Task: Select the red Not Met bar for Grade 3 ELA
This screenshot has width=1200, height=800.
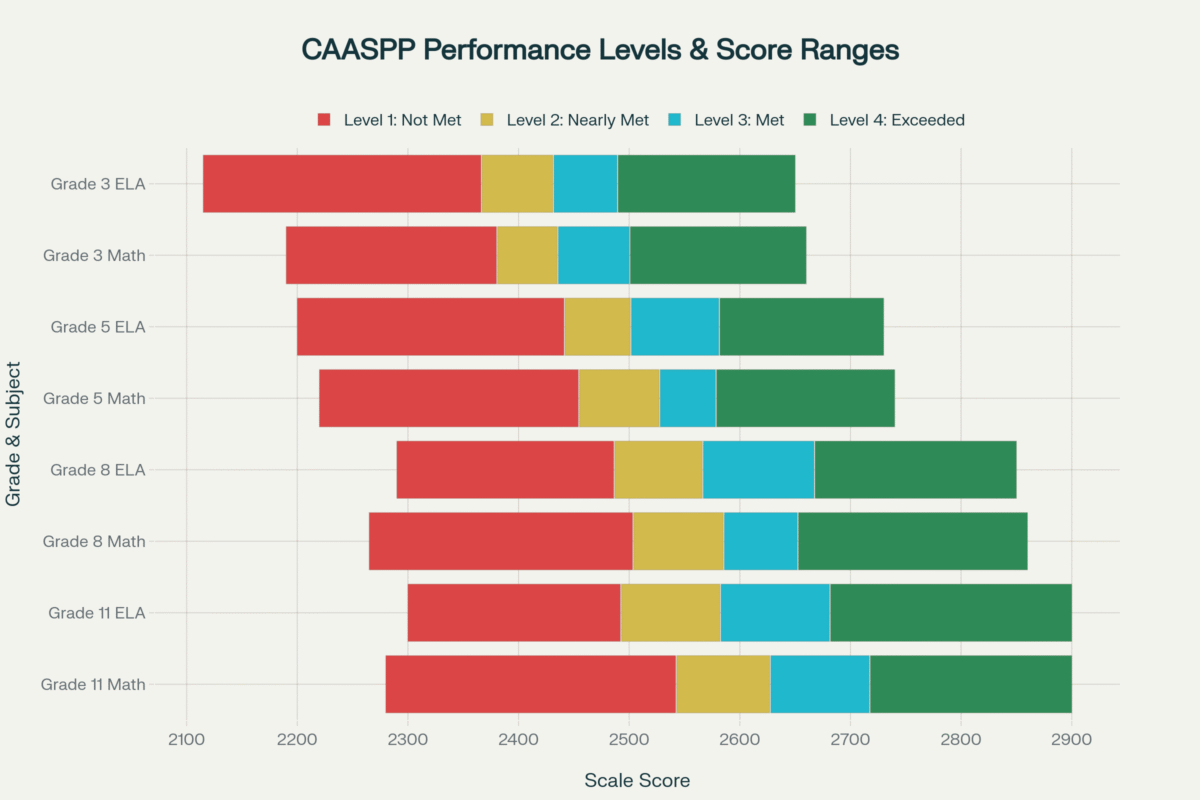Action: [342, 184]
